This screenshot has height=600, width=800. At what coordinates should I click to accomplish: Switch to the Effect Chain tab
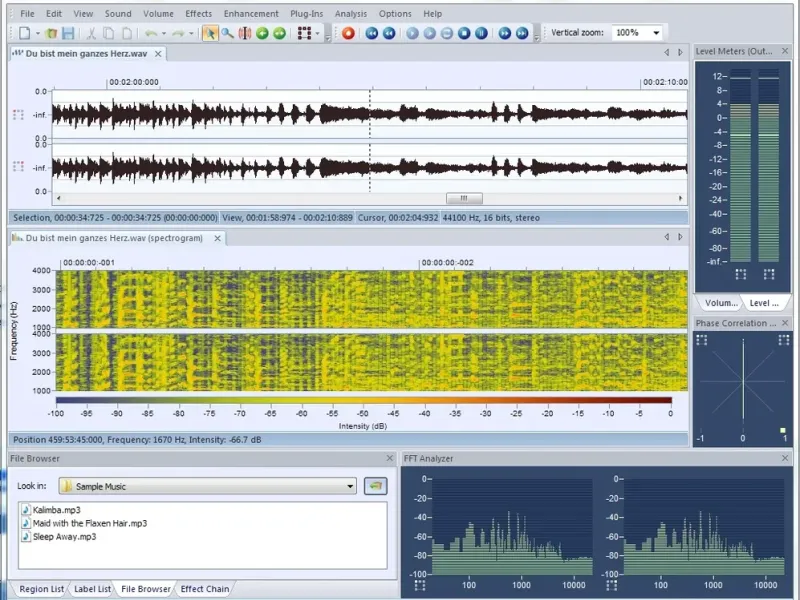coord(205,589)
